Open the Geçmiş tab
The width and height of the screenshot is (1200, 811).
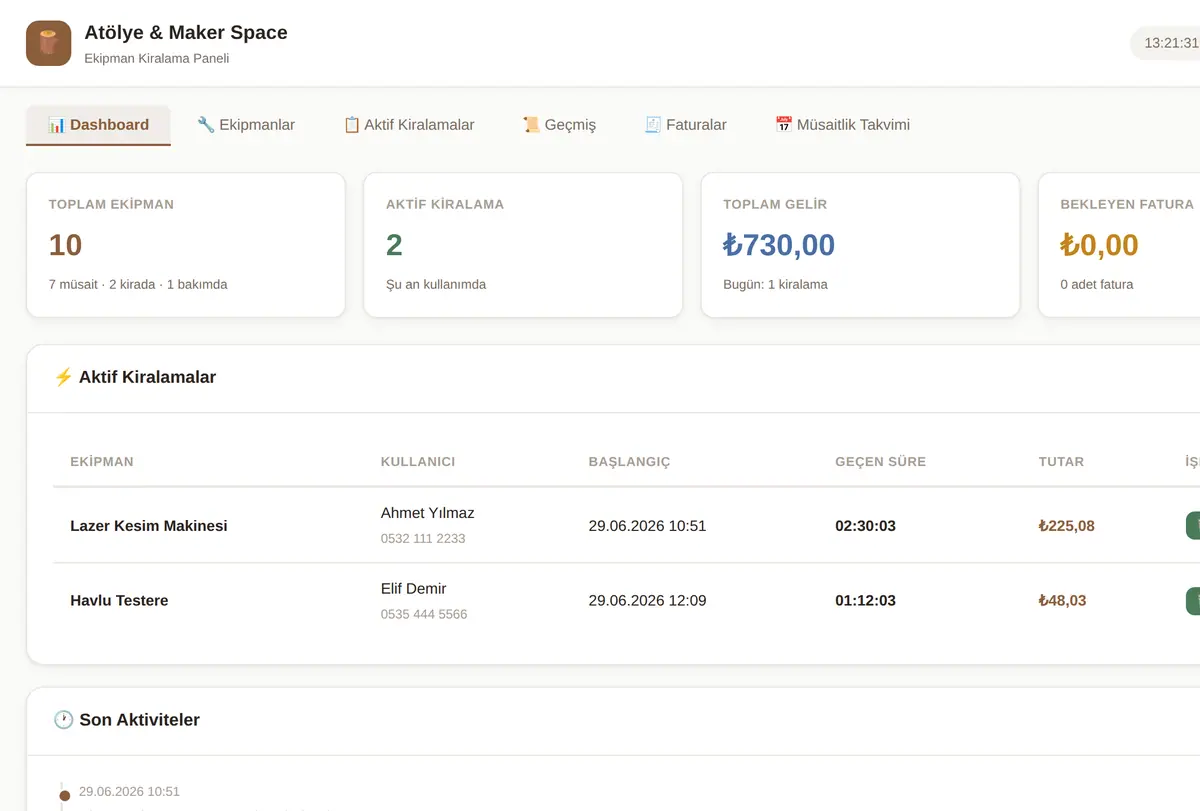[x=559, y=125]
